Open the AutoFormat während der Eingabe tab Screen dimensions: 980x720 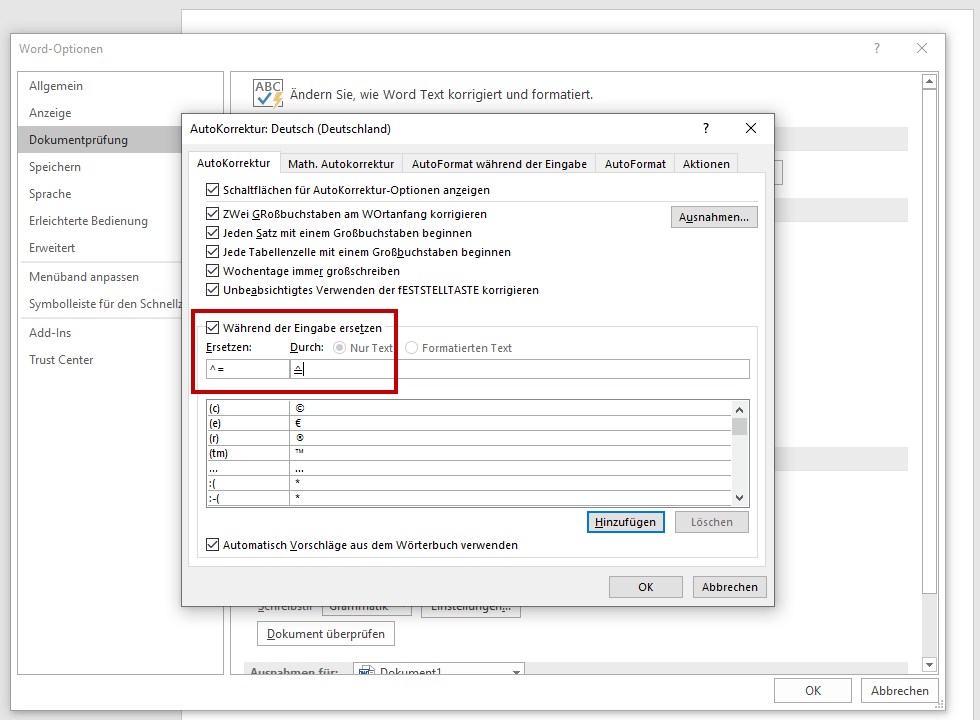coord(499,164)
